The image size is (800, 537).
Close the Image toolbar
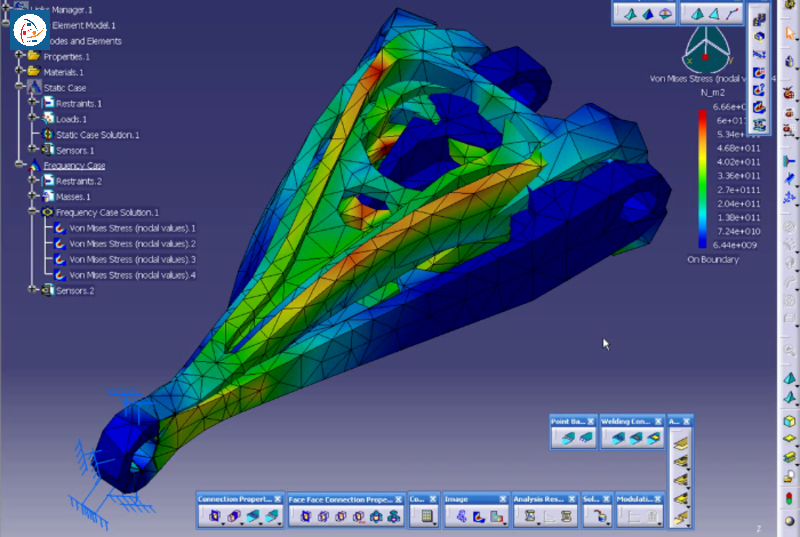coord(503,499)
